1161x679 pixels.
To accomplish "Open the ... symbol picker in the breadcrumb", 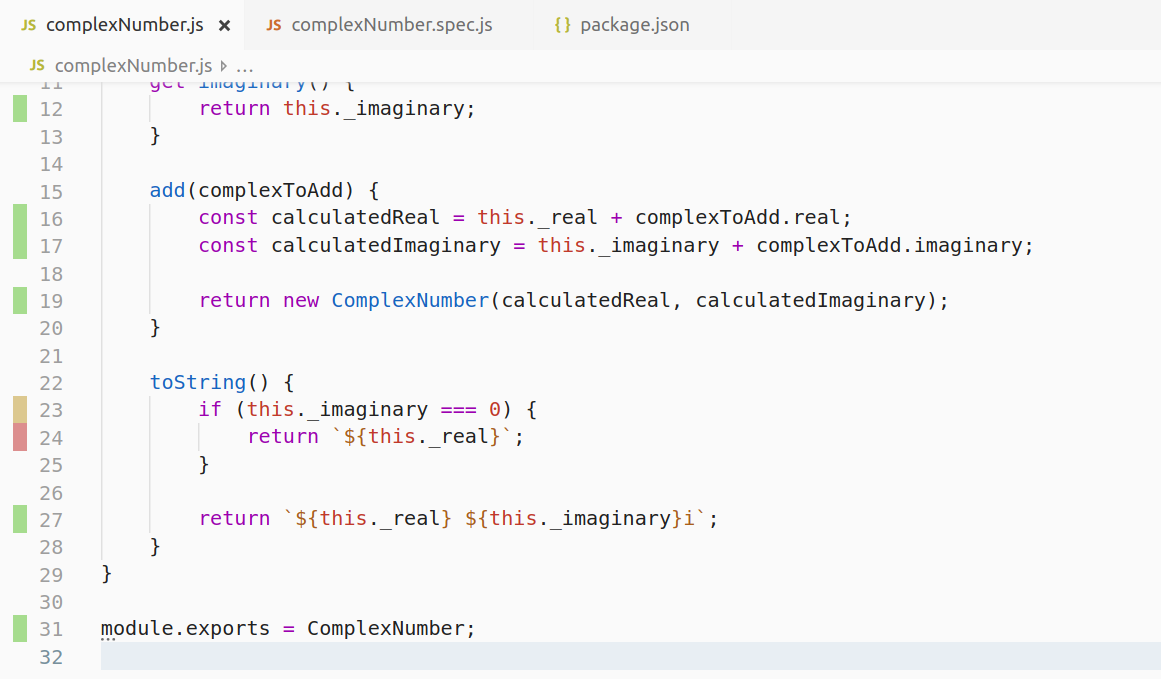I will [244, 64].
